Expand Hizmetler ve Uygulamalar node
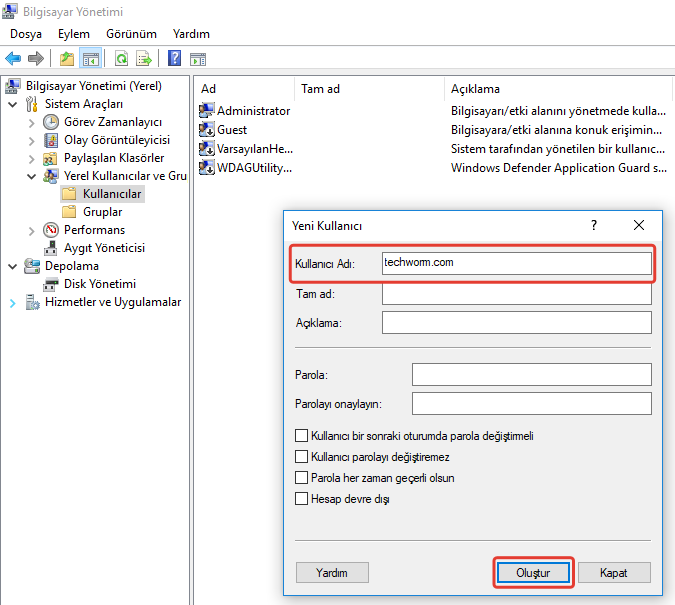The height and width of the screenshot is (605, 675). click(x=12, y=302)
